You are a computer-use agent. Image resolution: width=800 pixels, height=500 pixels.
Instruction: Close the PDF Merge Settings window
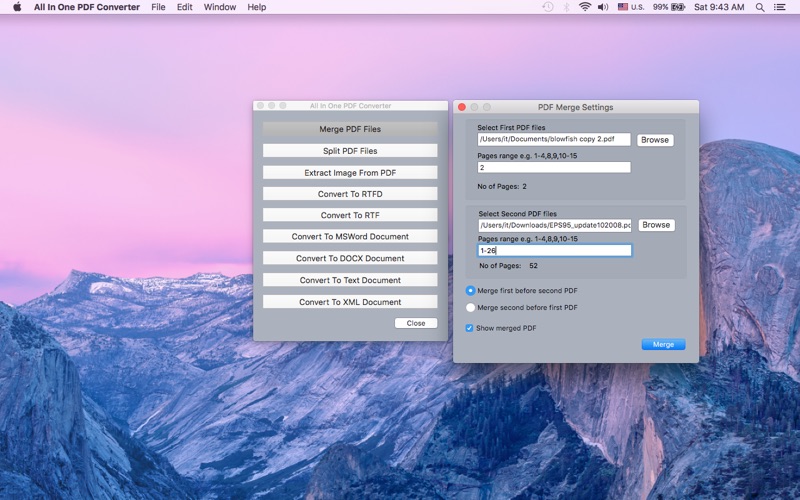[x=462, y=107]
